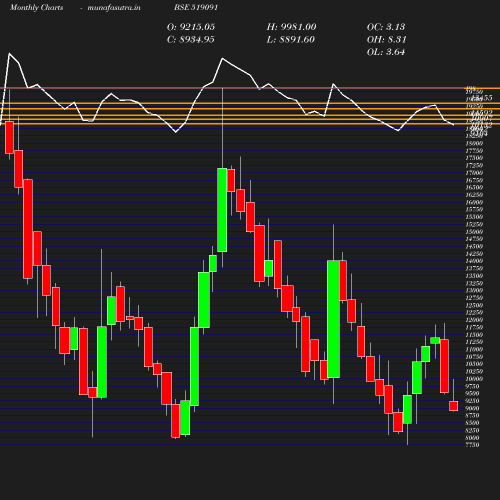
Task: Click the 15000 price axis label
Action: pyautogui.click(x=474, y=232)
